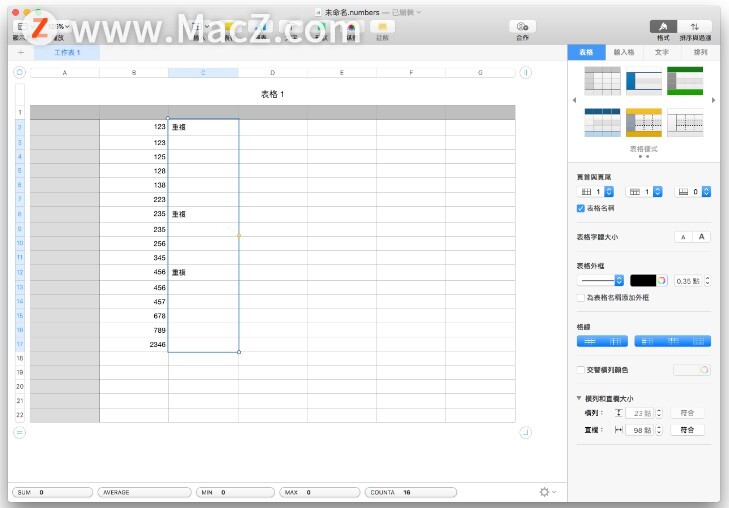Enable 交替橫列顏色 alternating row checkbox
This screenshot has width=729, height=508.
[x=580, y=370]
